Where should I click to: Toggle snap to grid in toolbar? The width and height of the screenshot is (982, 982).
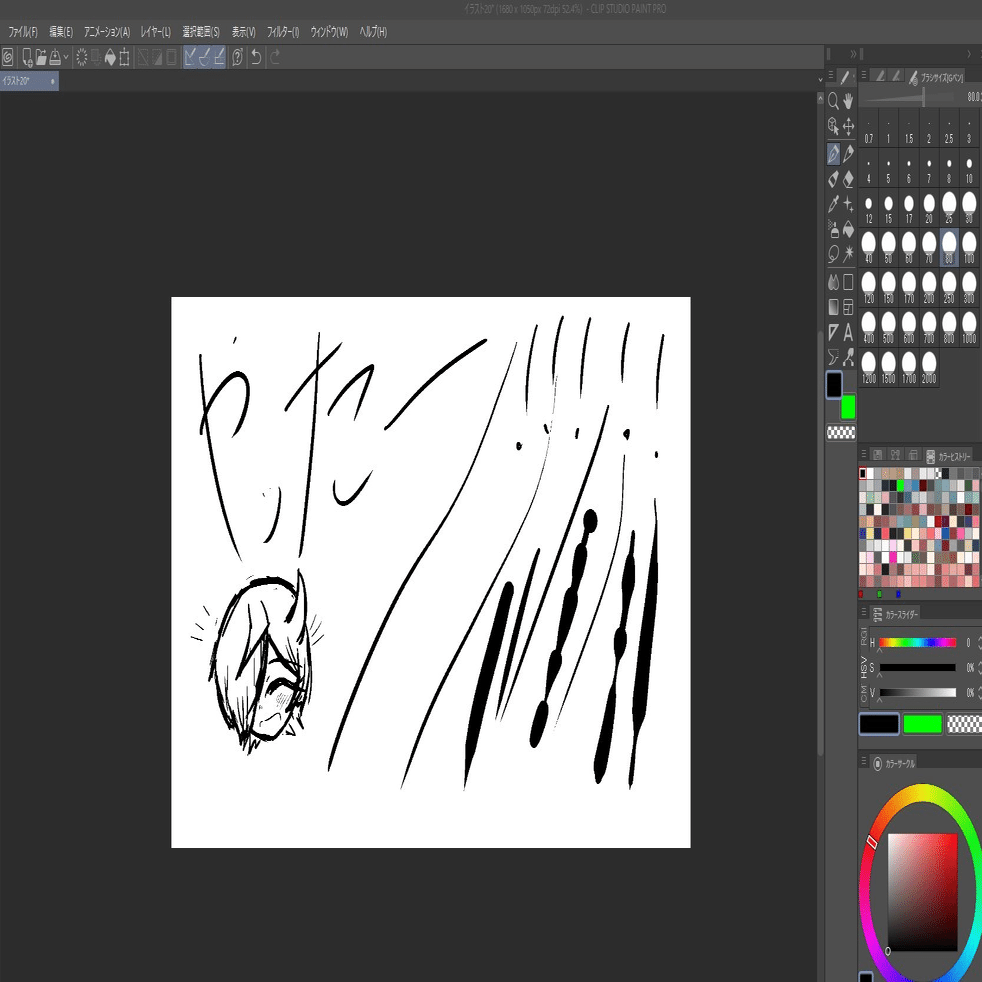[219, 58]
